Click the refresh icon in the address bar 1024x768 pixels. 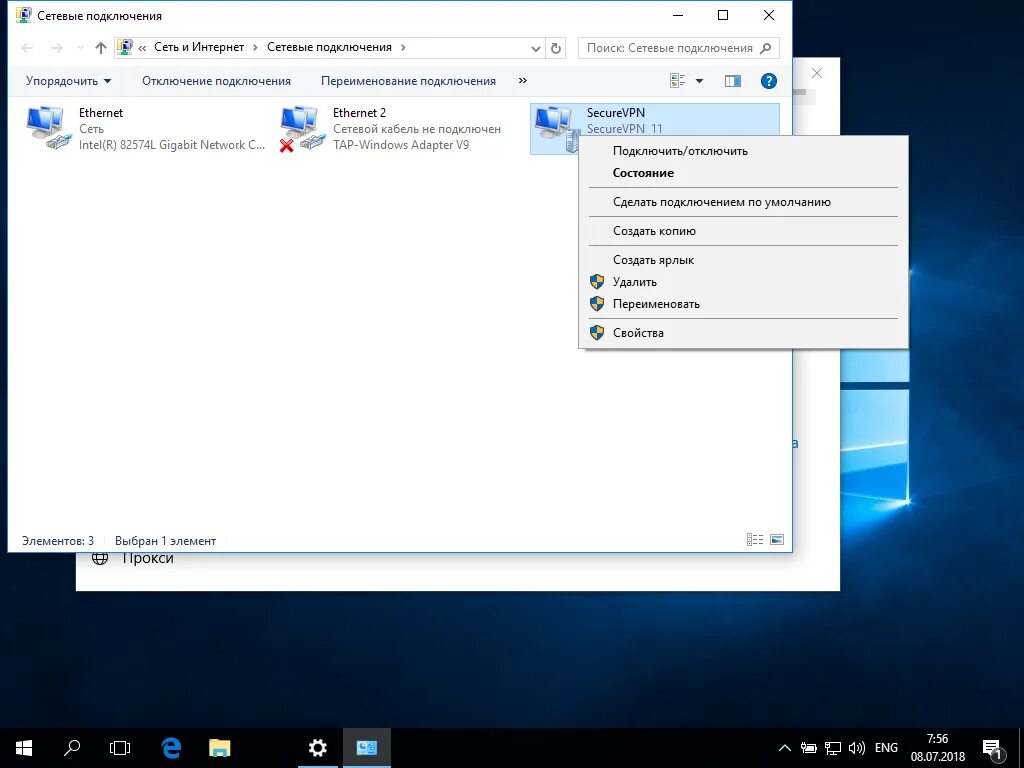tap(557, 47)
